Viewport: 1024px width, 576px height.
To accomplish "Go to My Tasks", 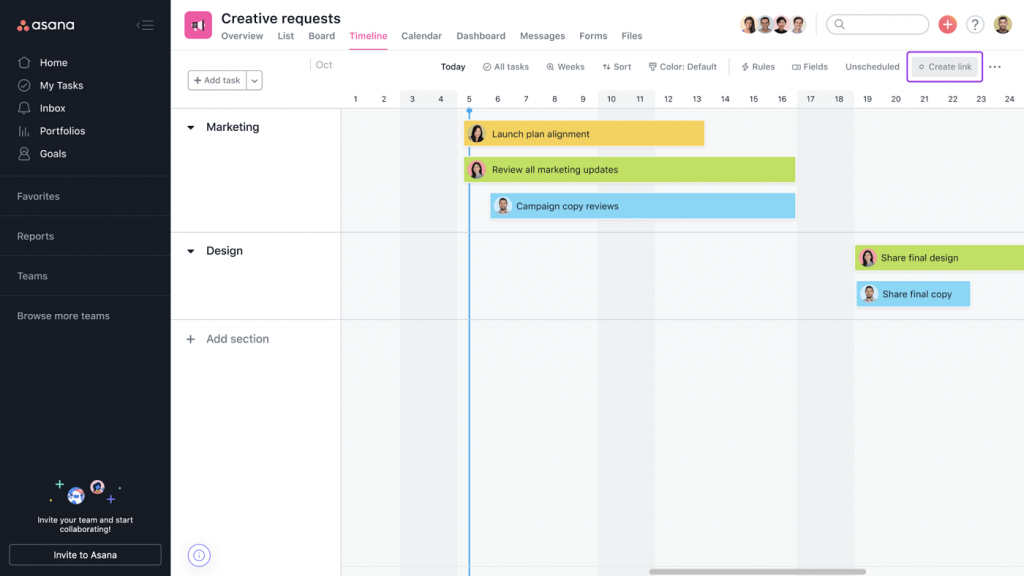I will (61, 86).
